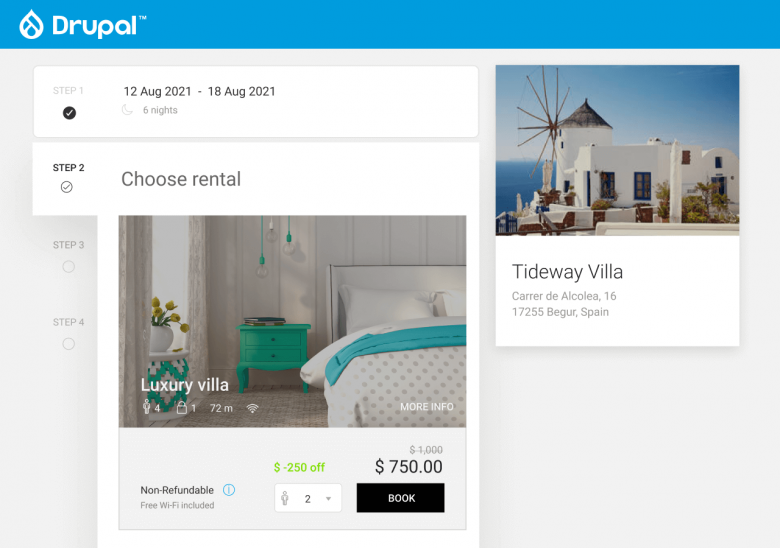780x548 pixels.
Task: Click the Step 1 filled checkmark
Action: pos(69,113)
